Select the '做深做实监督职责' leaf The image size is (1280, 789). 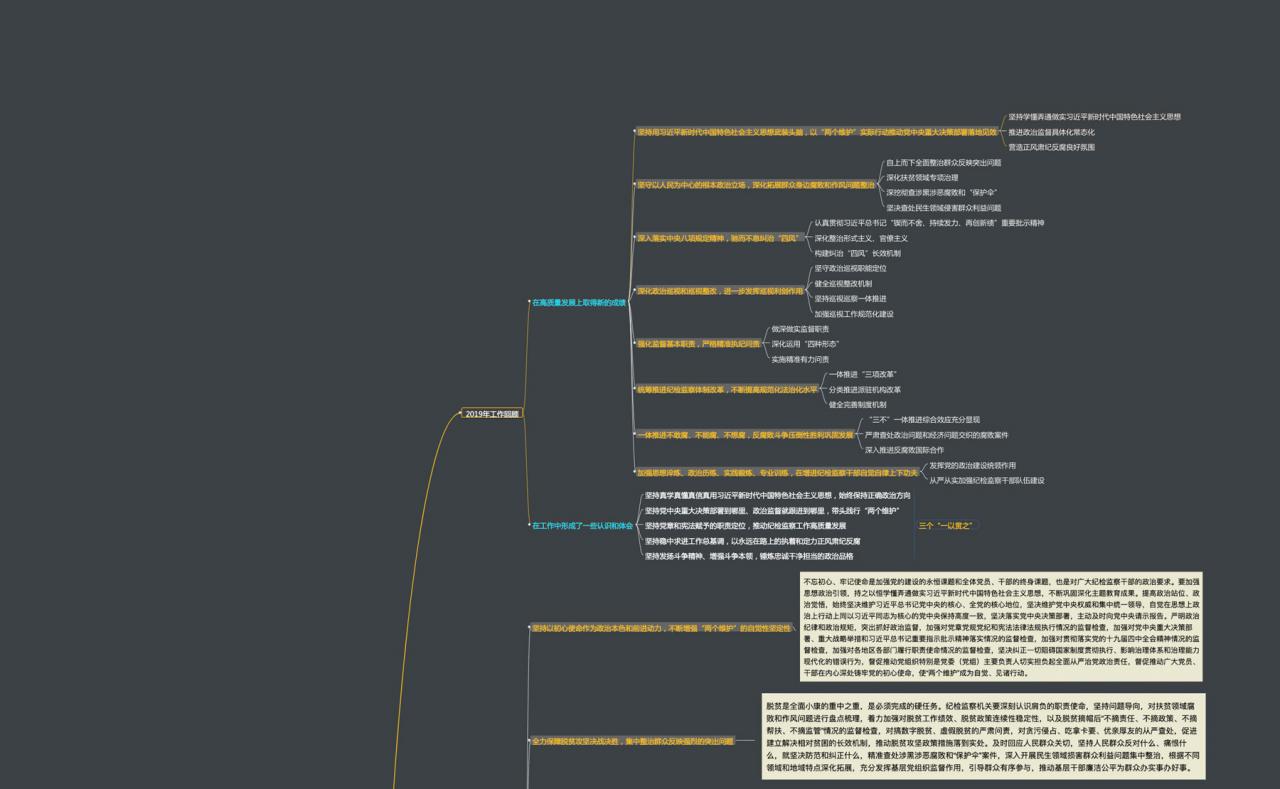click(x=800, y=329)
